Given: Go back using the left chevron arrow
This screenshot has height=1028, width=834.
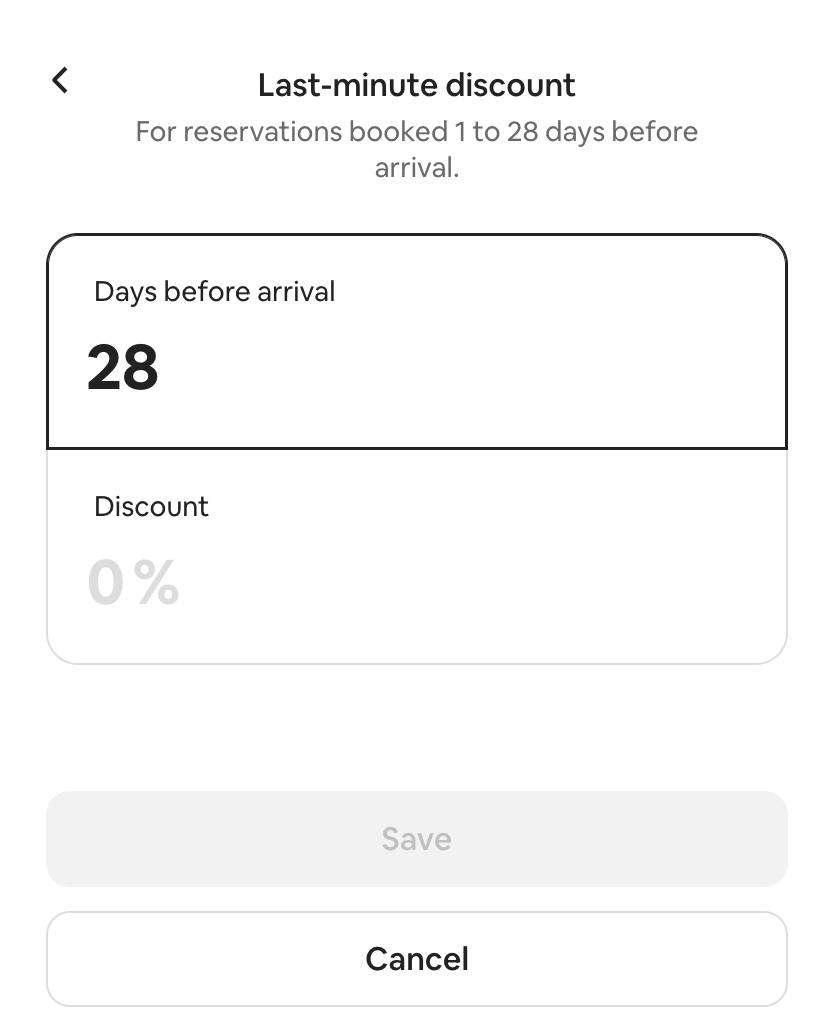Looking at the screenshot, I should [x=60, y=81].
